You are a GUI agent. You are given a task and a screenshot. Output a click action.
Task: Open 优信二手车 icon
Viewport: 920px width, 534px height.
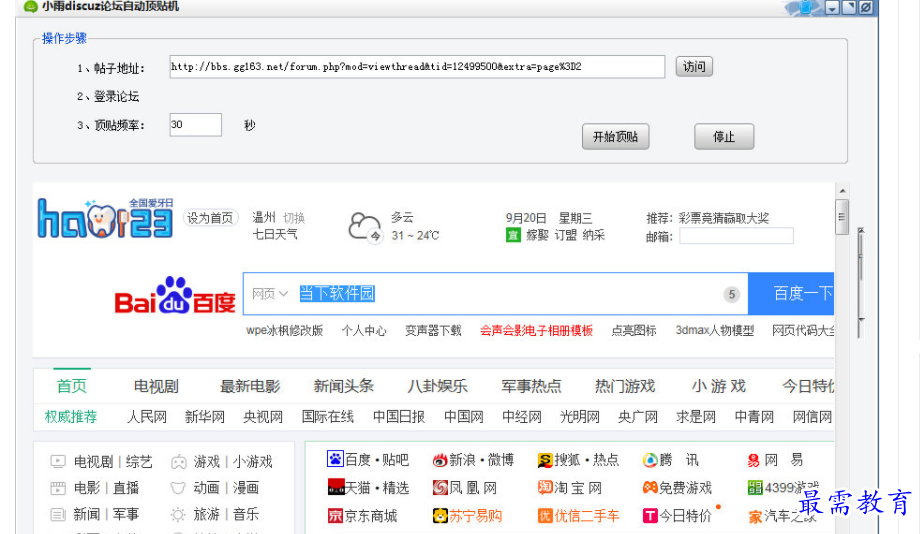click(545, 516)
